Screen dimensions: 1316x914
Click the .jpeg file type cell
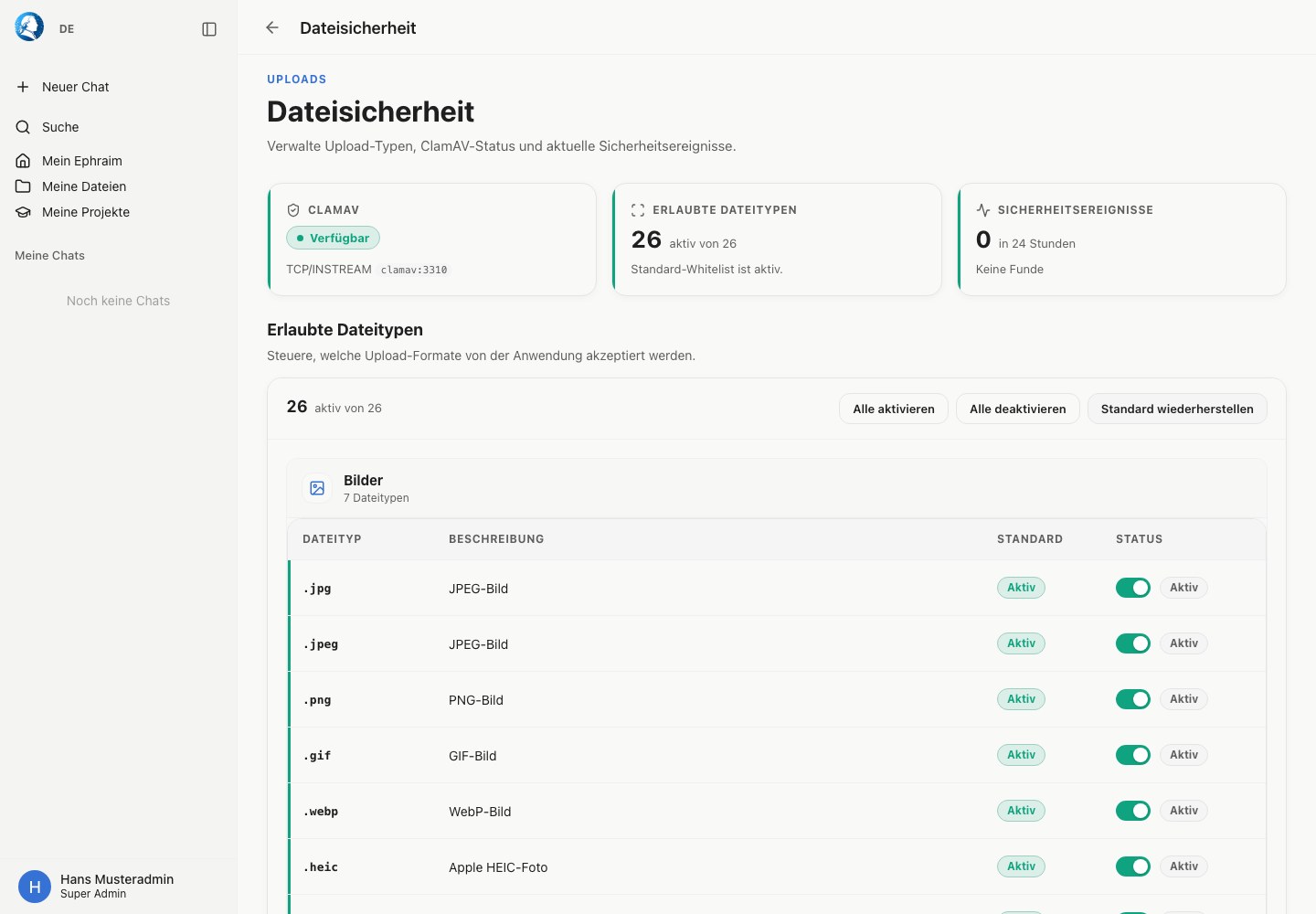pyautogui.click(x=320, y=644)
